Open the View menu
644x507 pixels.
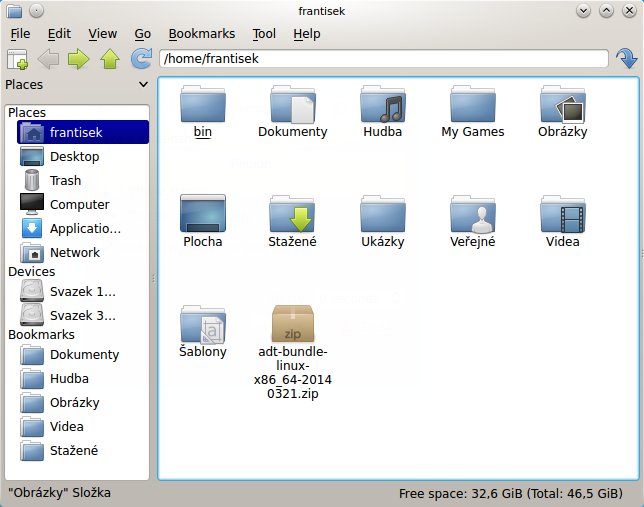coord(102,33)
